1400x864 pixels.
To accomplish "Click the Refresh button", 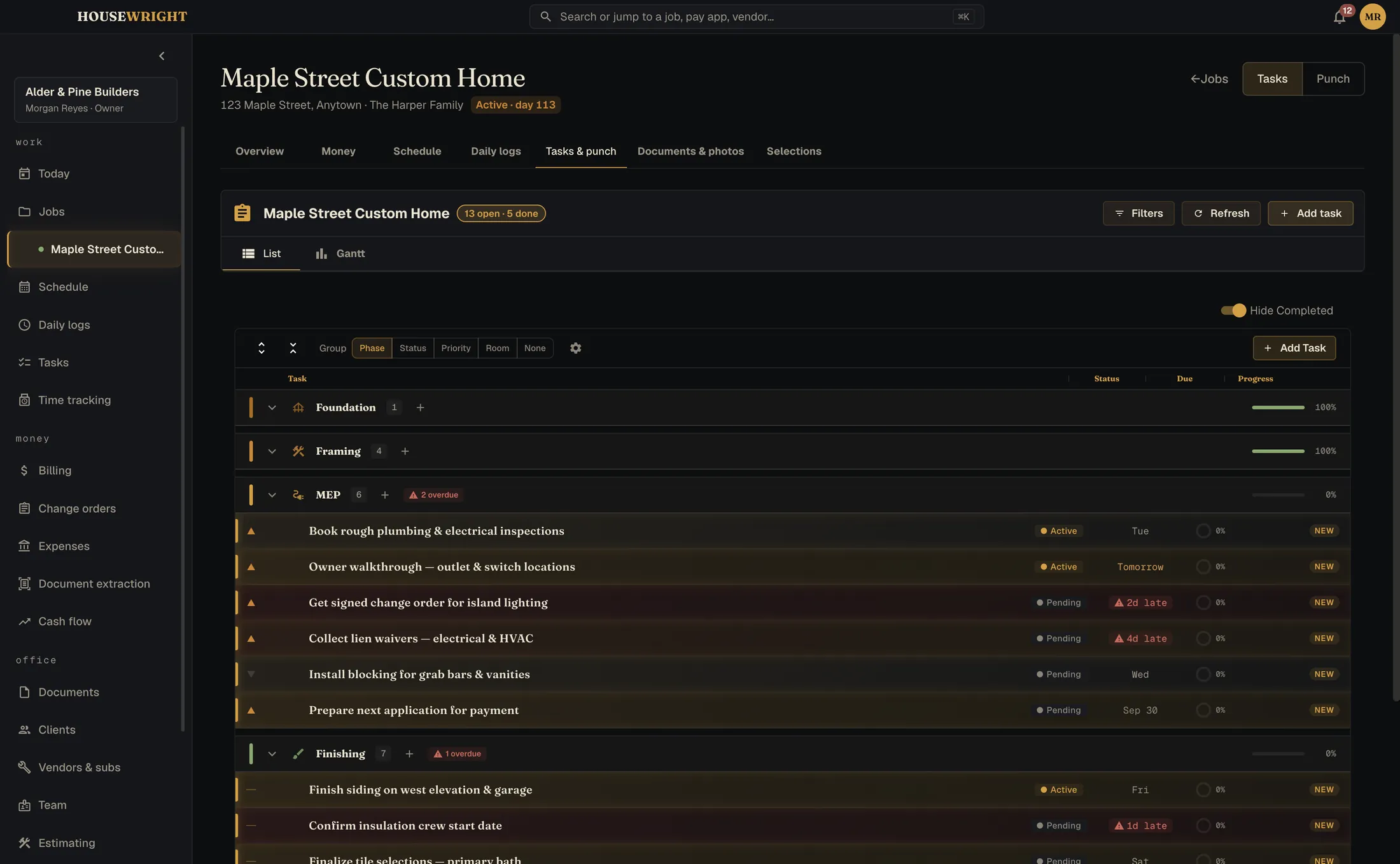I will pos(1221,213).
